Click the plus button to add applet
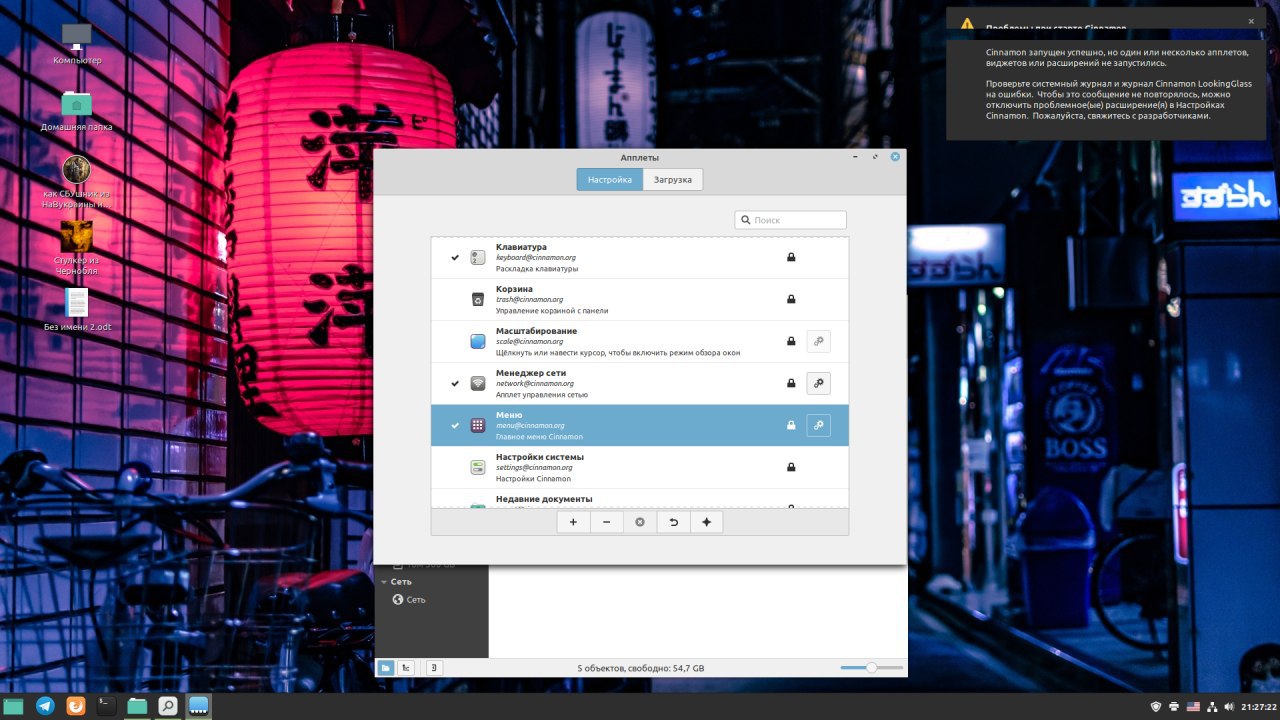The width and height of the screenshot is (1280, 720). tap(573, 522)
